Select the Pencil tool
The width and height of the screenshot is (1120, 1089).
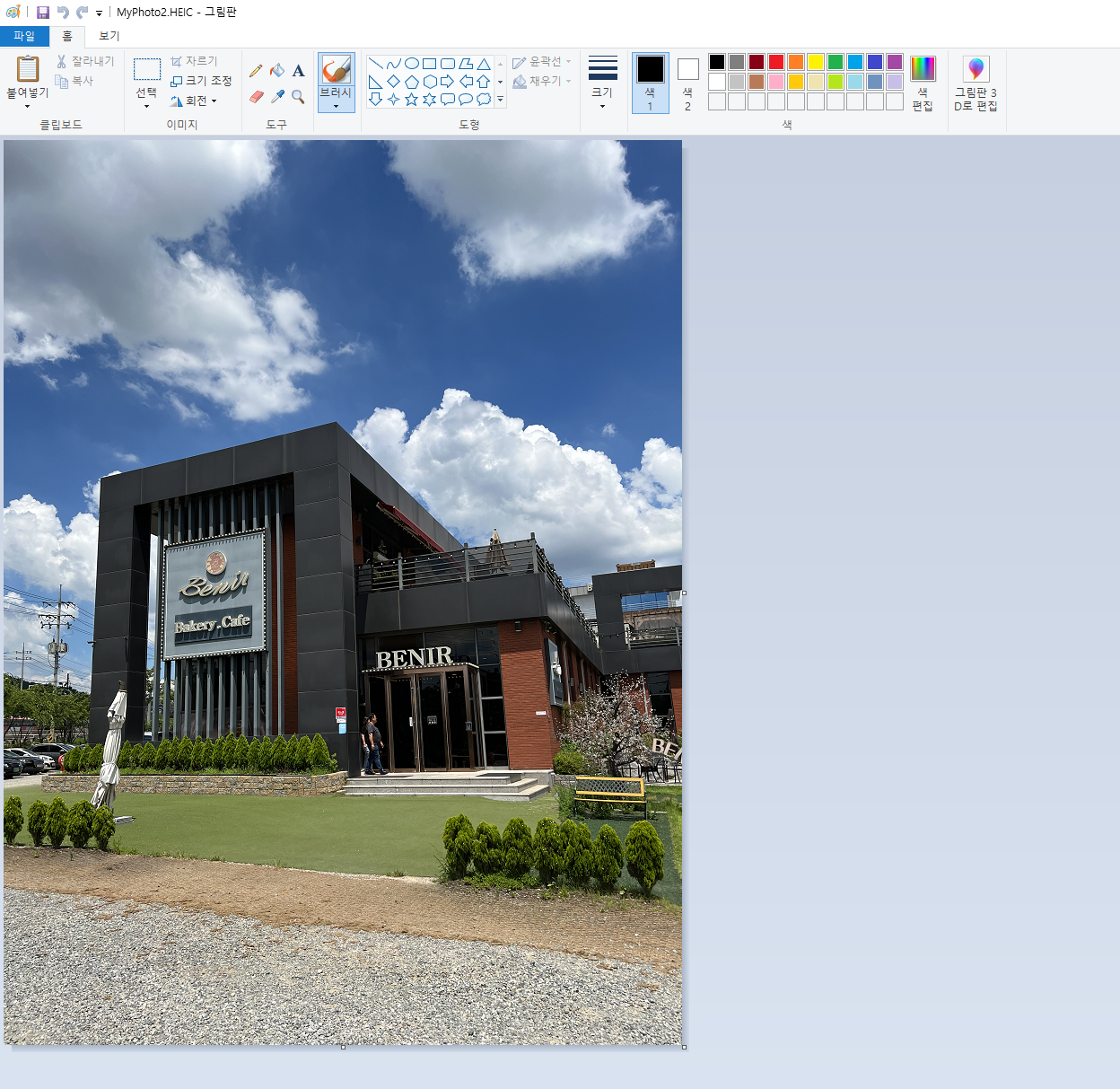[257, 70]
